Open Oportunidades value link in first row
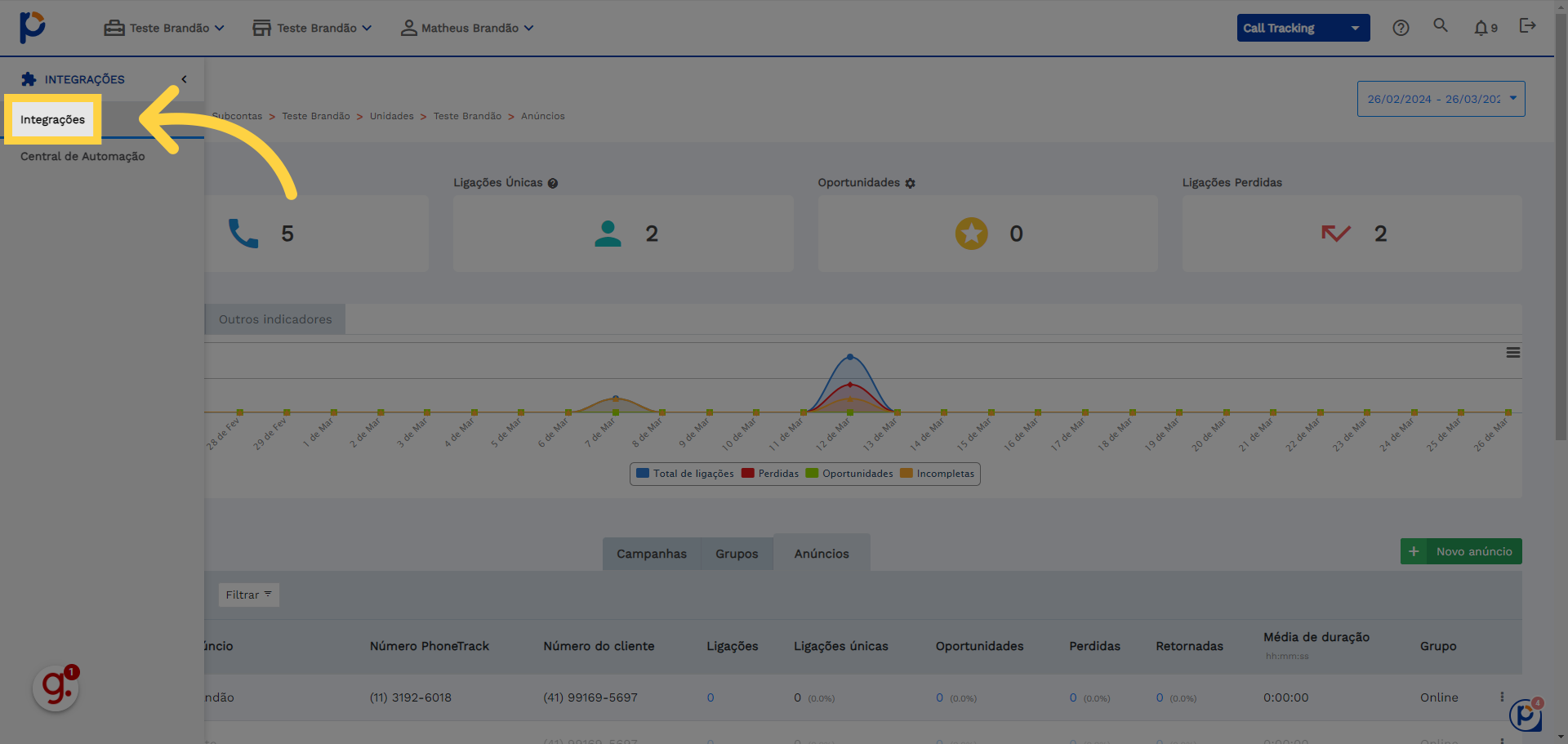This screenshot has width=1568, height=744. [940, 697]
